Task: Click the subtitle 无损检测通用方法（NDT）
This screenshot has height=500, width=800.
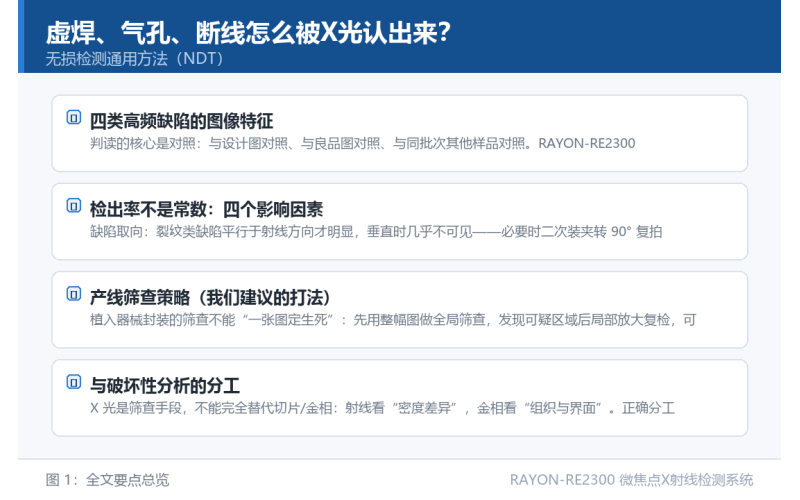Action: pos(135,59)
